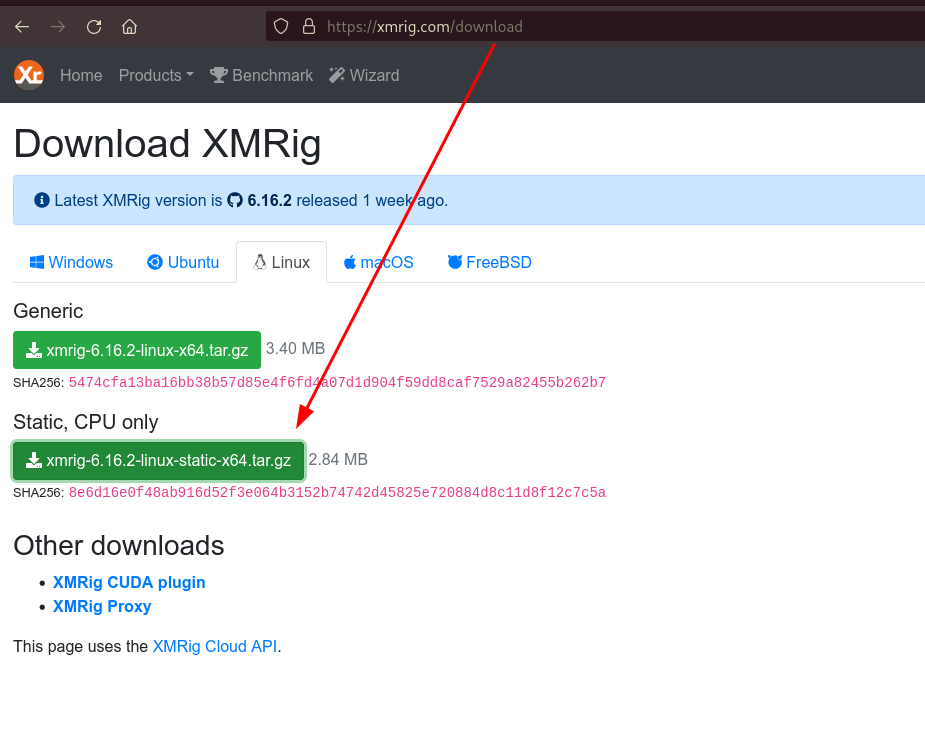Open the XMRig Cloud API link

coord(215,647)
